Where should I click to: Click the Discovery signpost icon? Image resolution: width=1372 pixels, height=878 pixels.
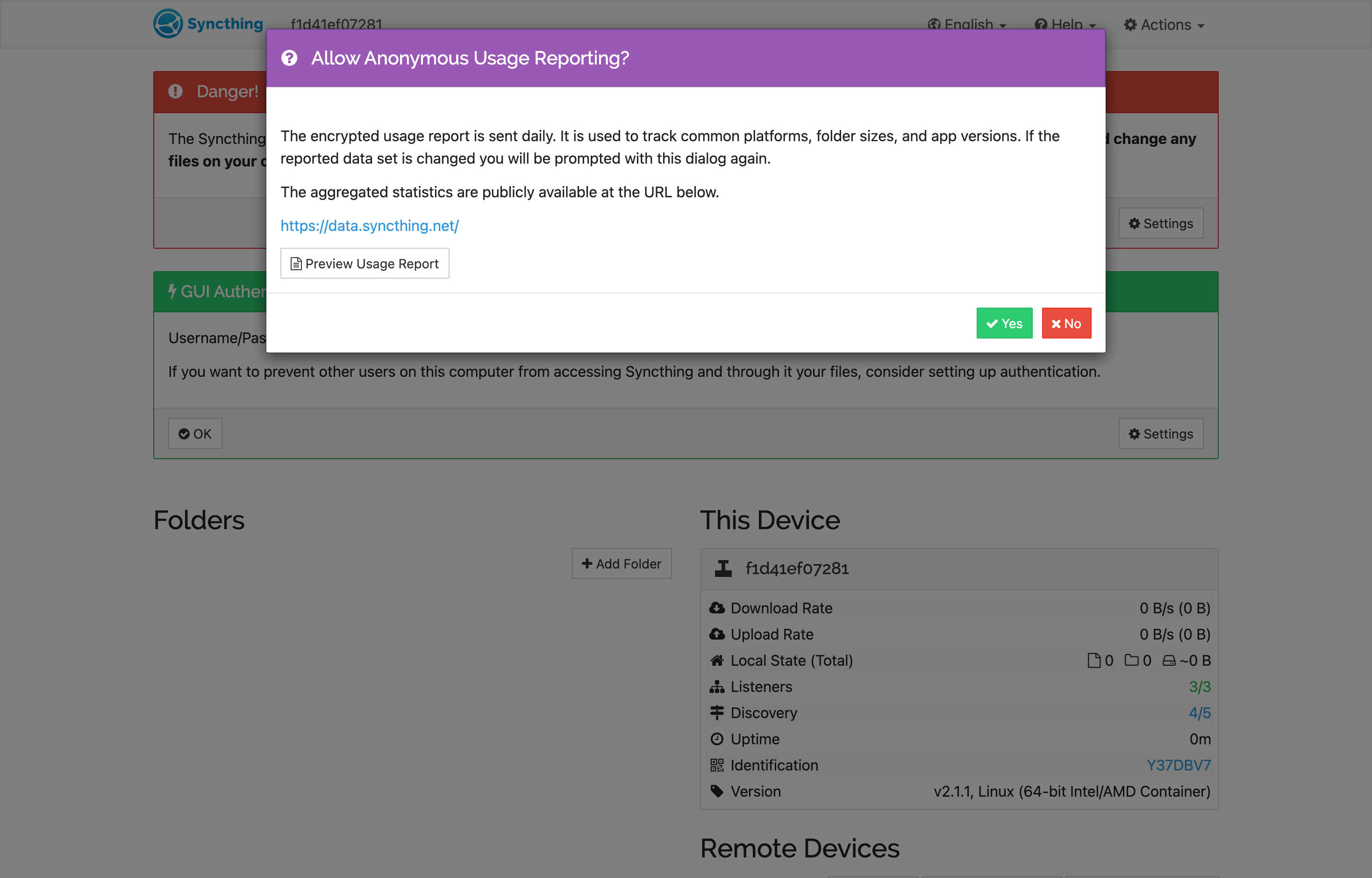(x=717, y=712)
